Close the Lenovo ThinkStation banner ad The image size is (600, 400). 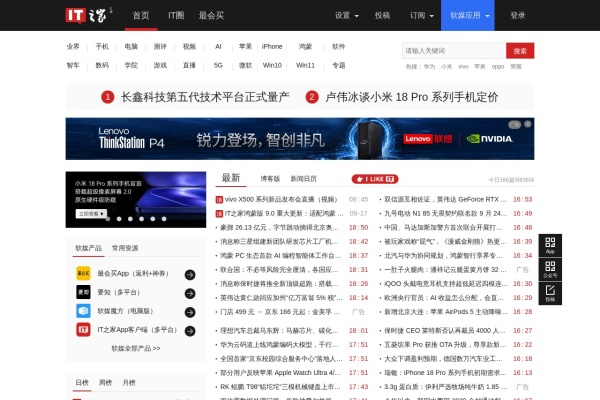pyautogui.click(x=528, y=124)
